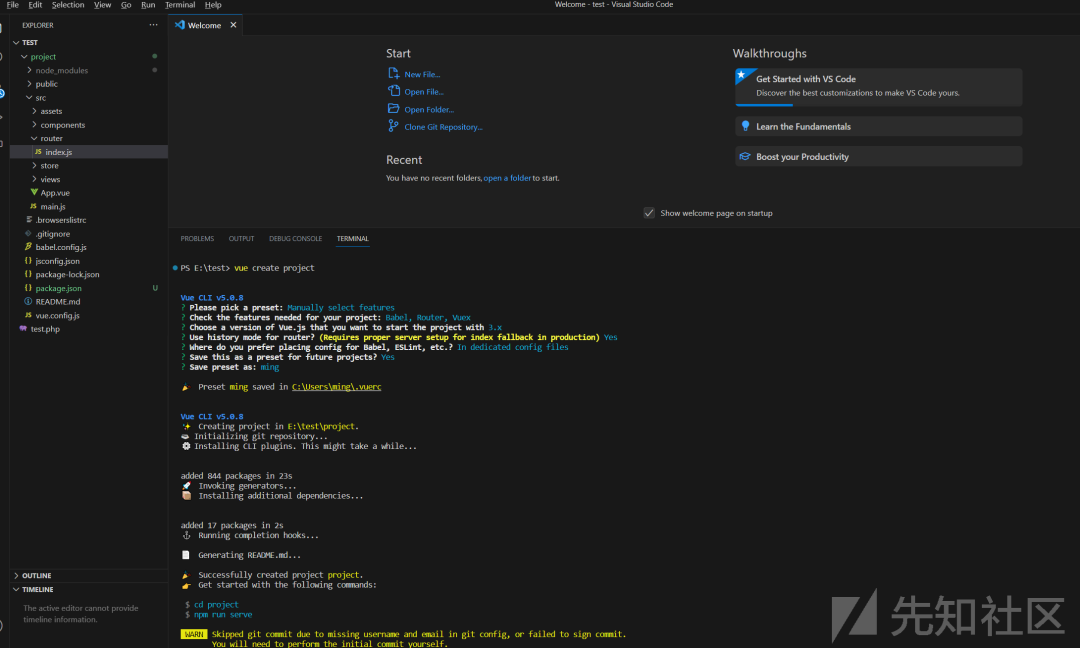This screenshot has width=1080, height=648.
Task: Click the Clone Git Repository... link
Action: pos(444,127)
